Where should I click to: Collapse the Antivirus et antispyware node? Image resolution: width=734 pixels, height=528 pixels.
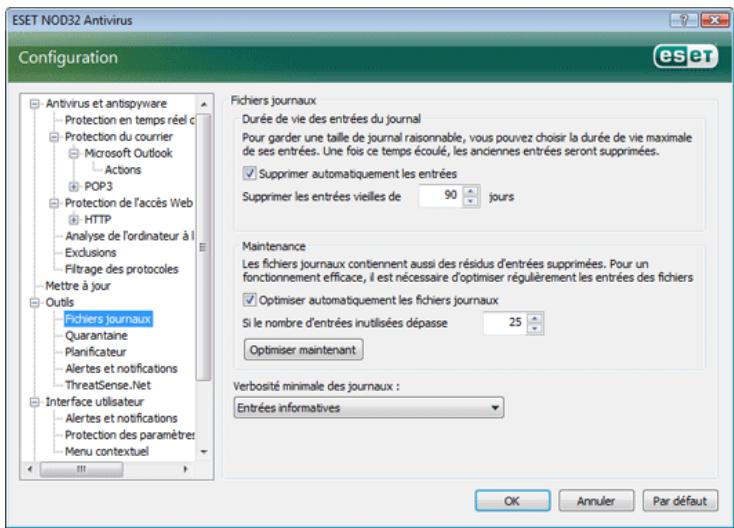coord(34,104)
